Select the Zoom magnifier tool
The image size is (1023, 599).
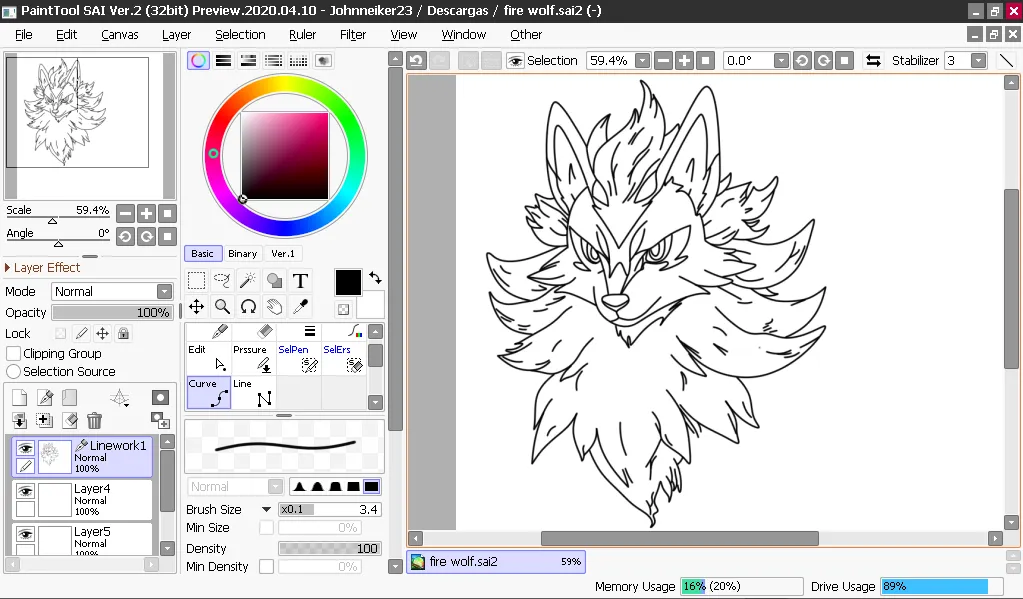pos(222,306)
